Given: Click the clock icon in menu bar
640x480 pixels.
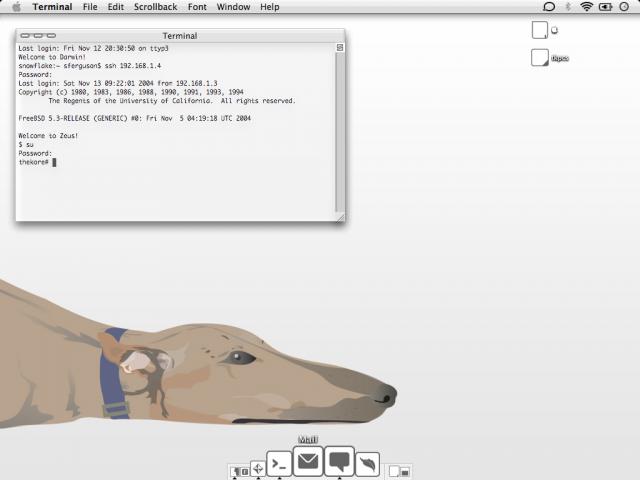Looking at the screenshot, I should point(624,7).
